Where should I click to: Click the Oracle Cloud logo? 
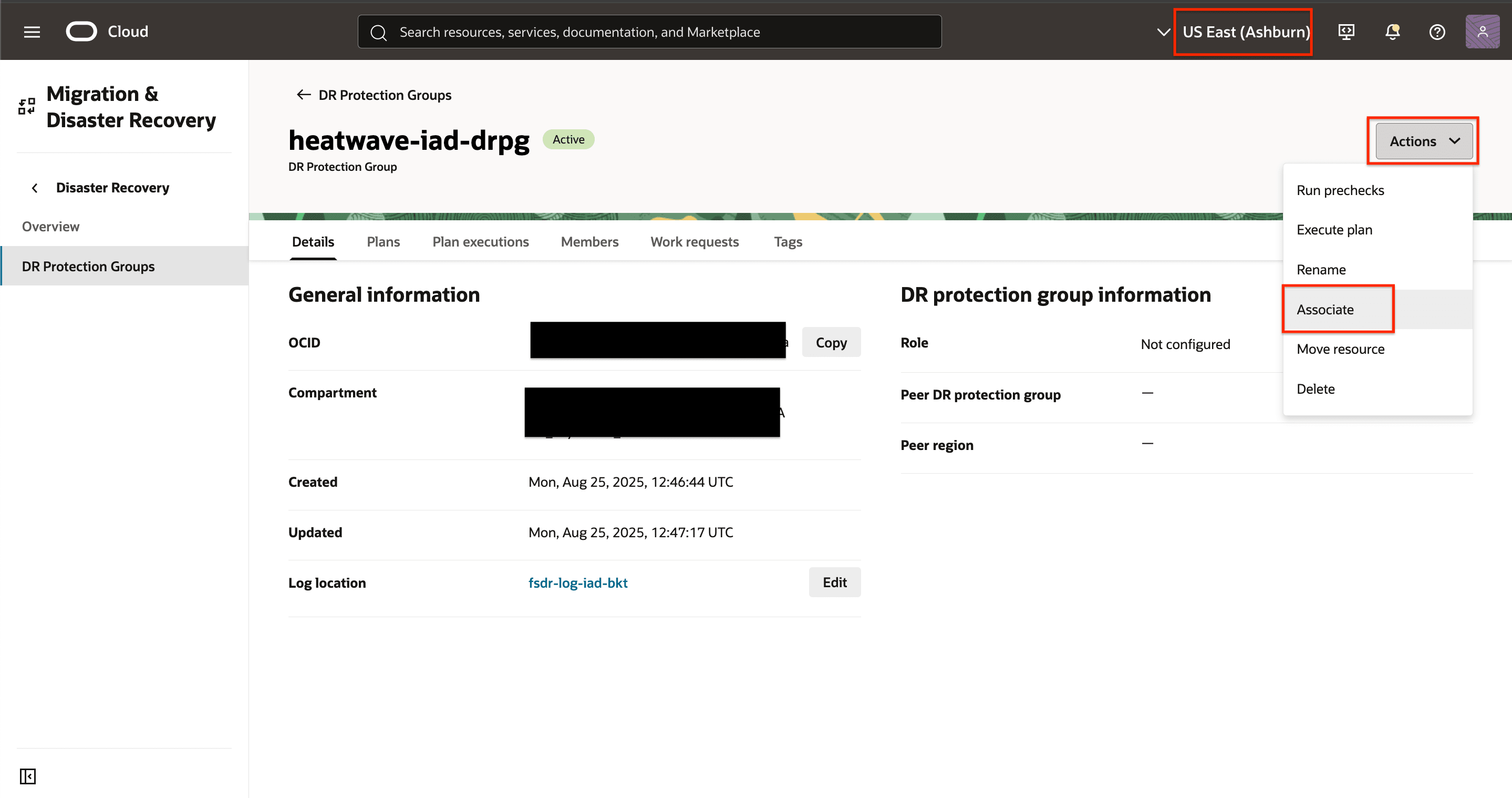[x=81, y=32]
